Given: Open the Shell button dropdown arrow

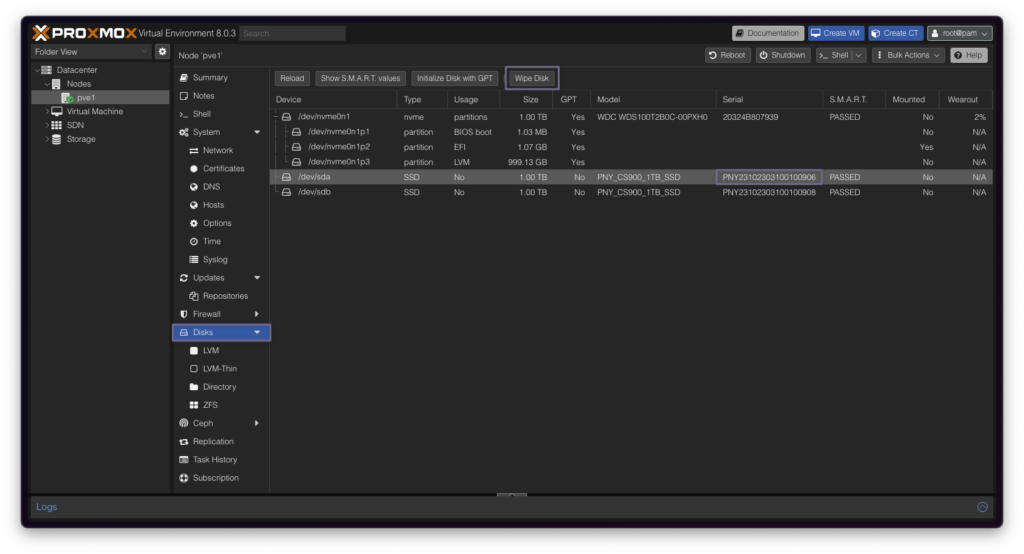Looking at the screenshot, I should 858,56.
